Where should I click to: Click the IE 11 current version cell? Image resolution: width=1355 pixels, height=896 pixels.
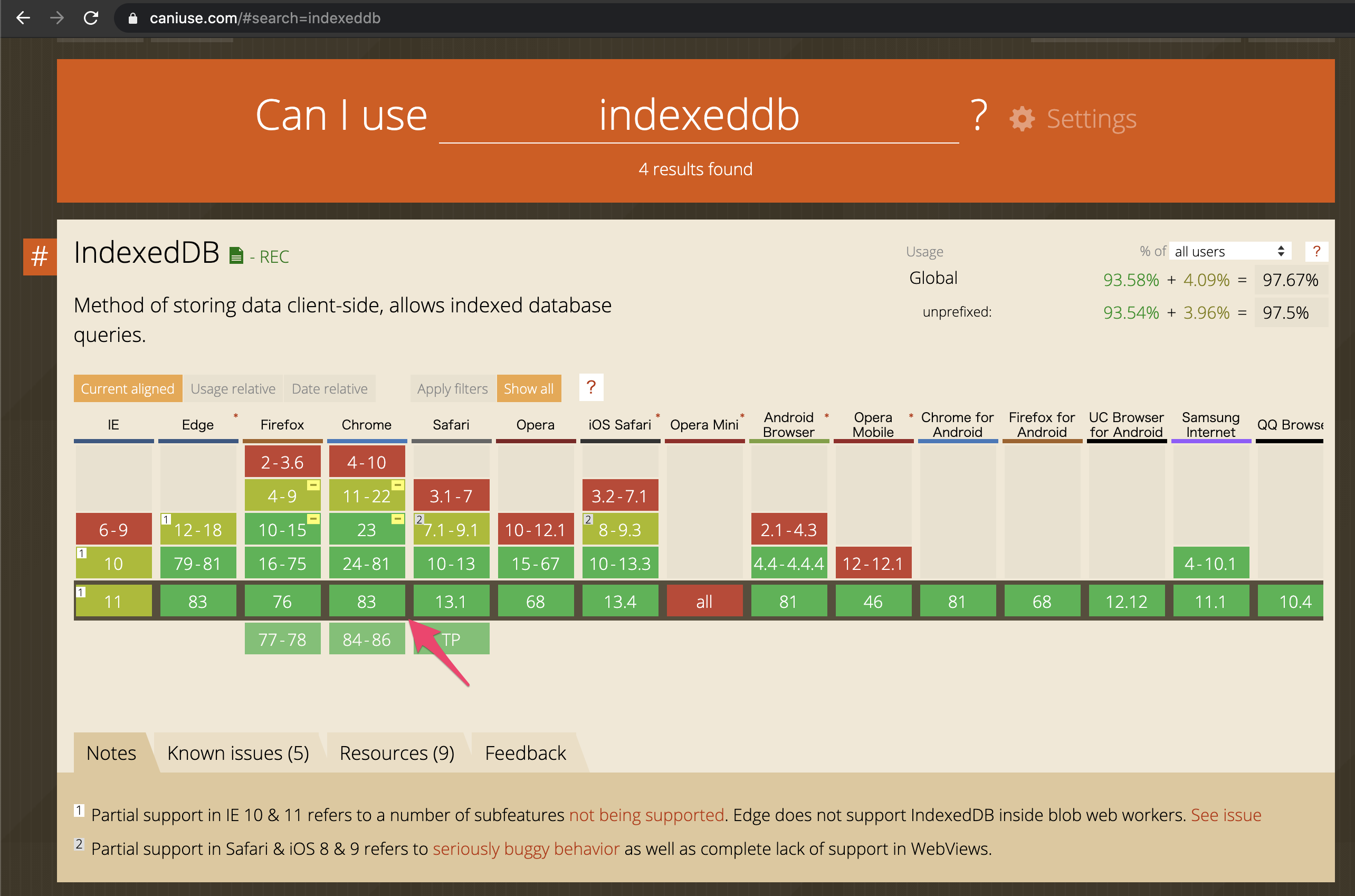[x=113, y=601]
